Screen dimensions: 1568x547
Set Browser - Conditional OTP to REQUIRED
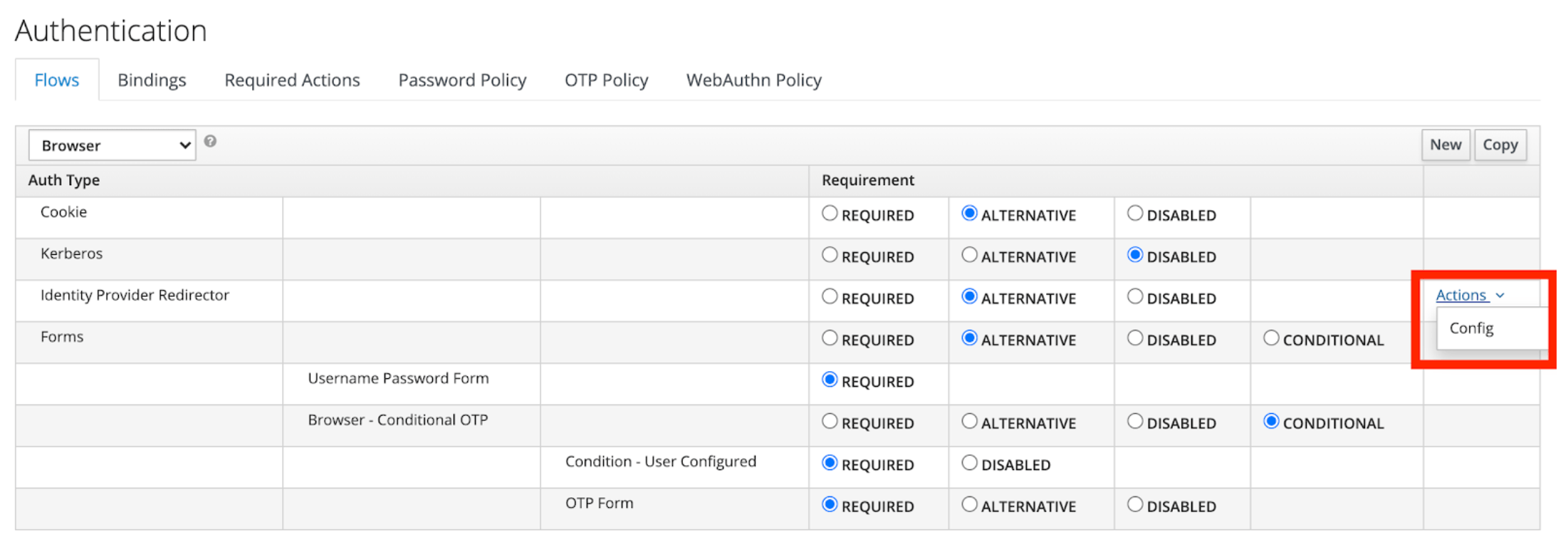pyautogui.click(x=829, y=421)
